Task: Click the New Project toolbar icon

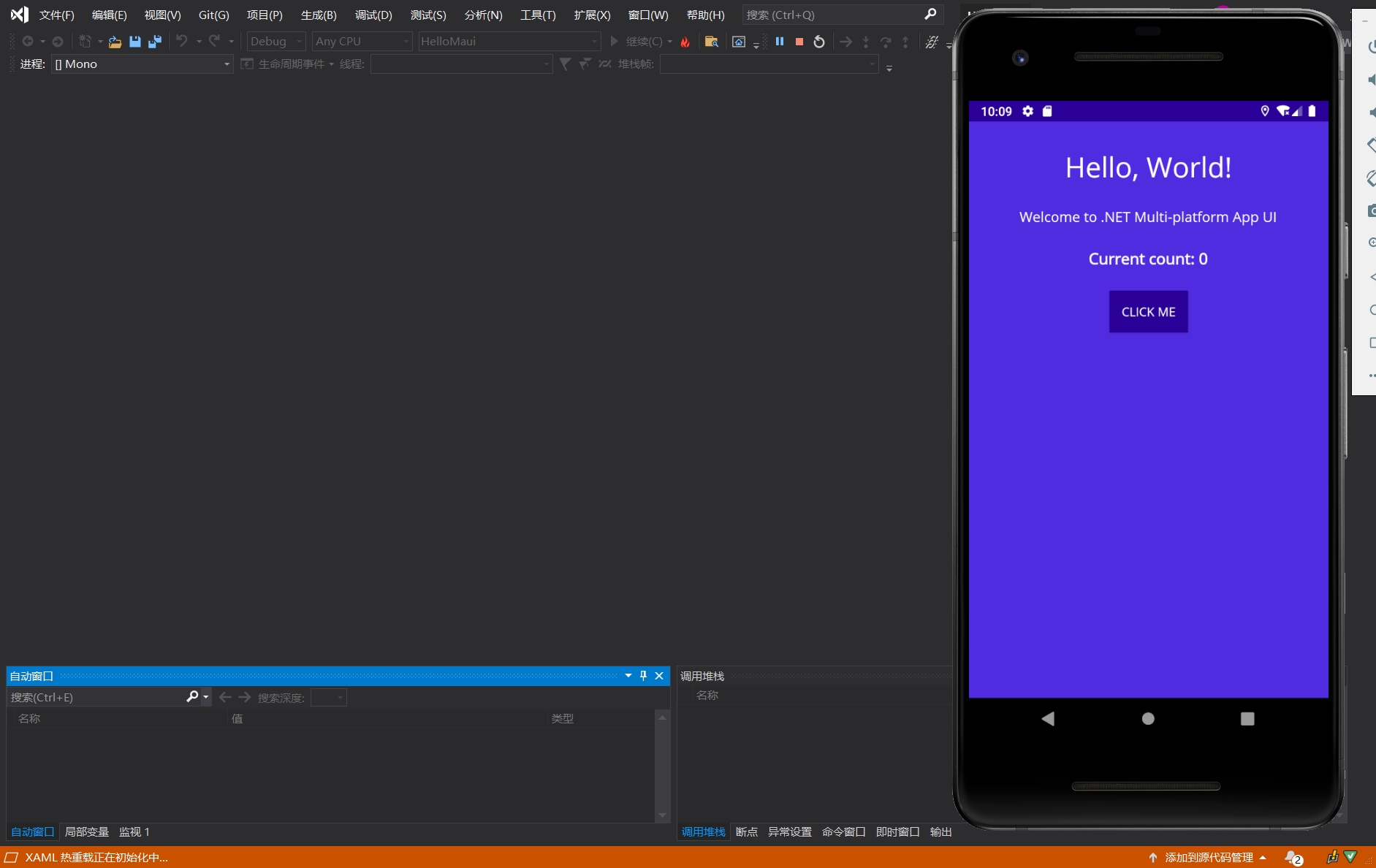Action: click(85, 42)
